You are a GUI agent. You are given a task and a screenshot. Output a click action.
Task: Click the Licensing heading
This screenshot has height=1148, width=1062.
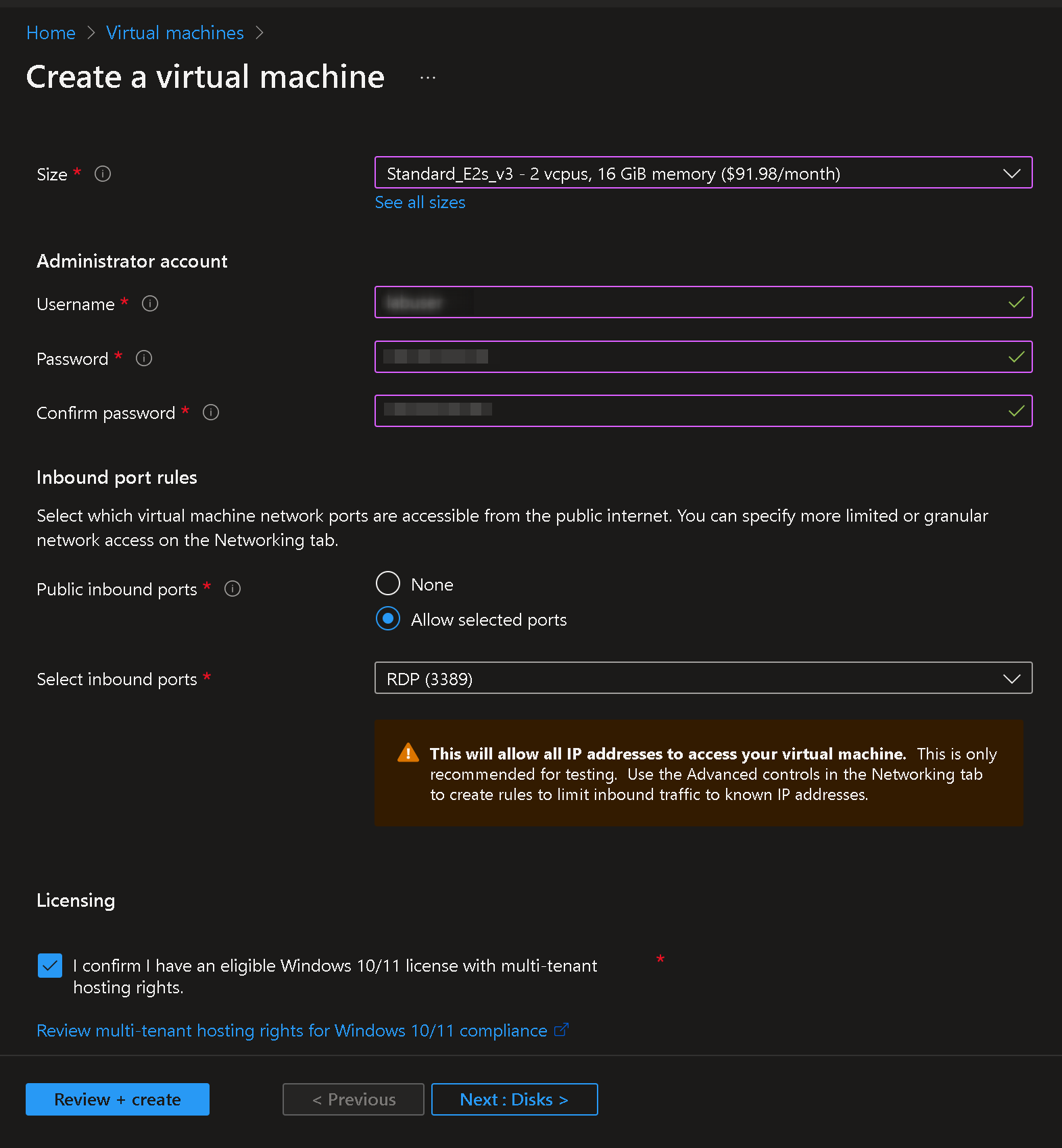pyautogui.click(x=76, y=901)
